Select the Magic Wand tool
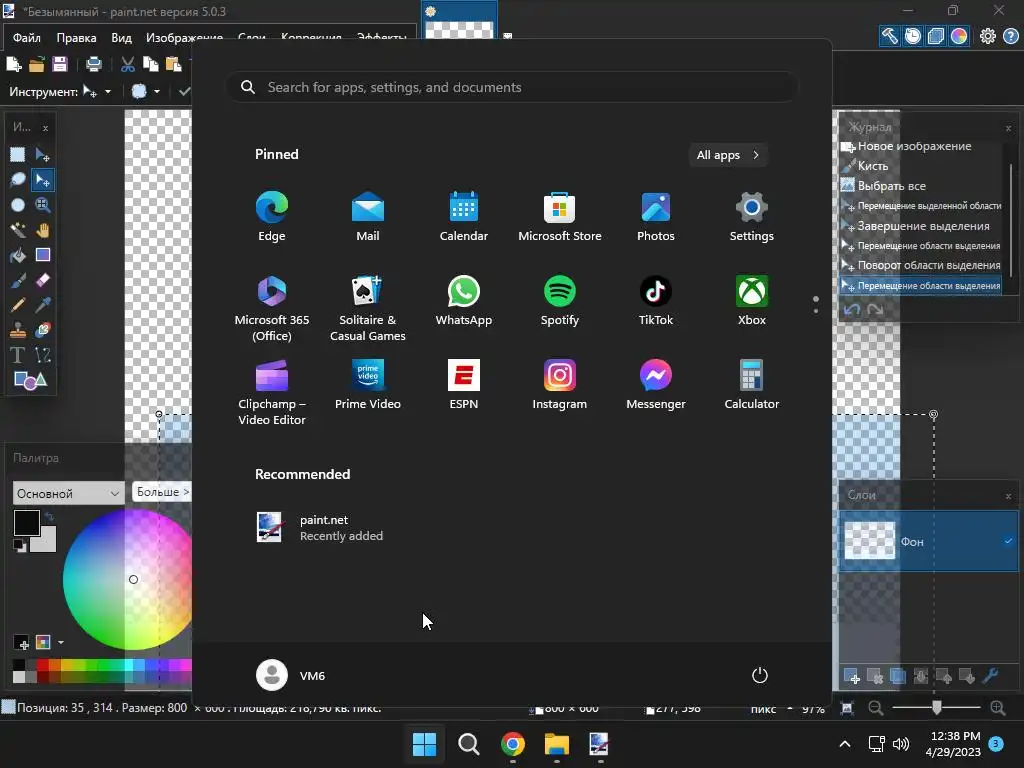This screenshot has width=1024, height=768. [18, 230]
